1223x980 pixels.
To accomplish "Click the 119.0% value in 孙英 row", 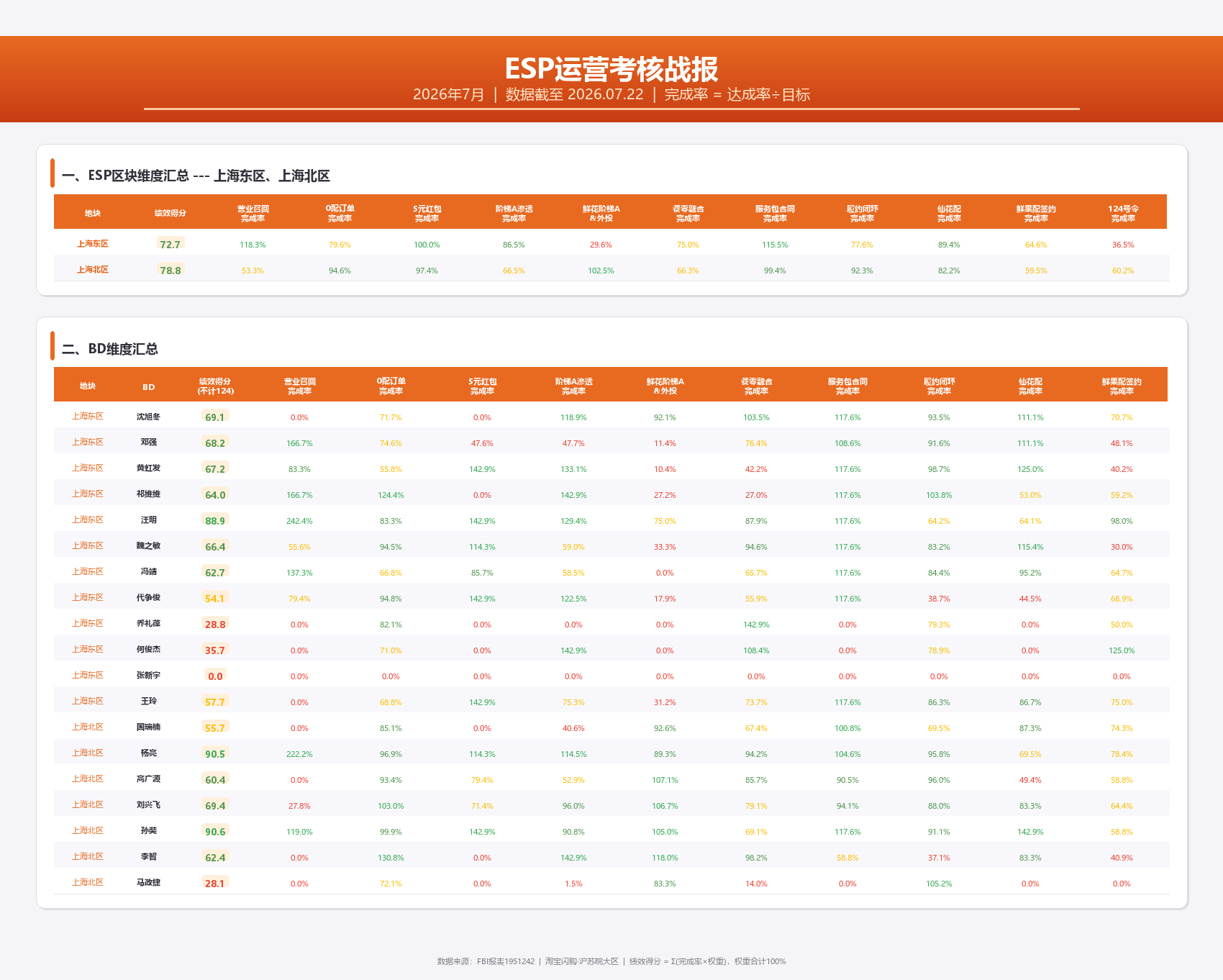I will (x=299, y=832).
